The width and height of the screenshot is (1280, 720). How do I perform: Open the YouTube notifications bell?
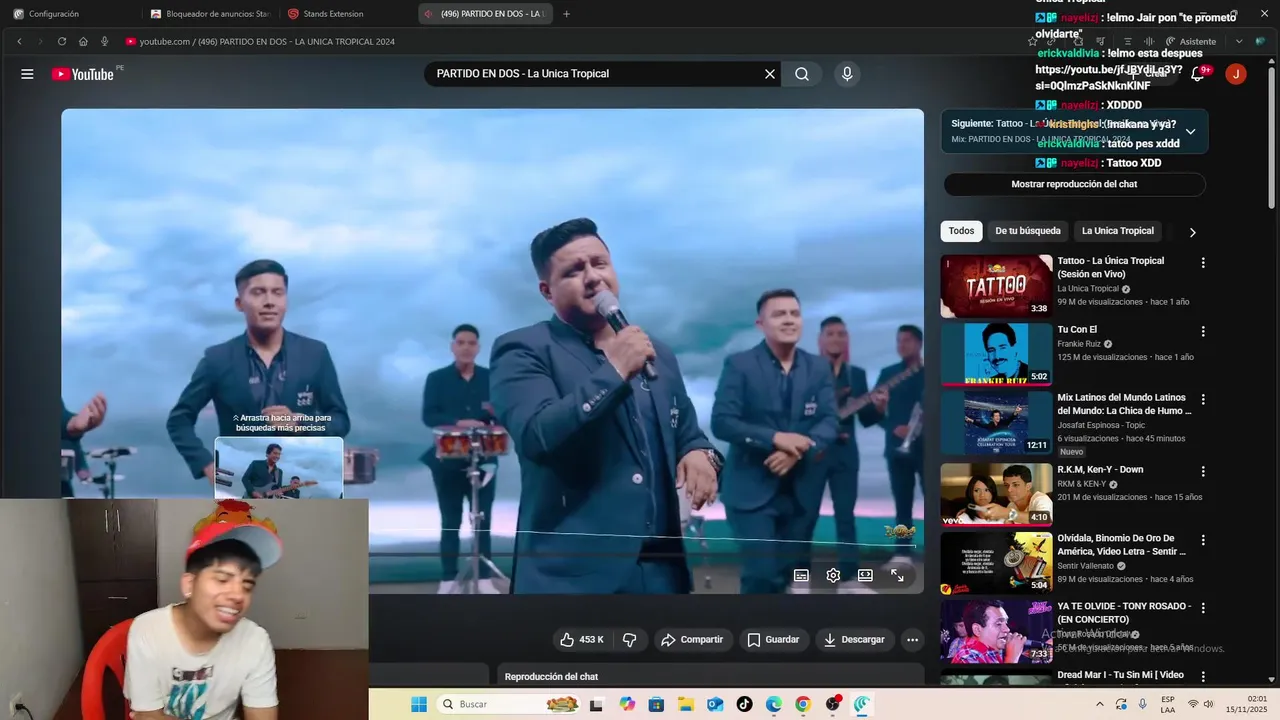pos(1197,74)
